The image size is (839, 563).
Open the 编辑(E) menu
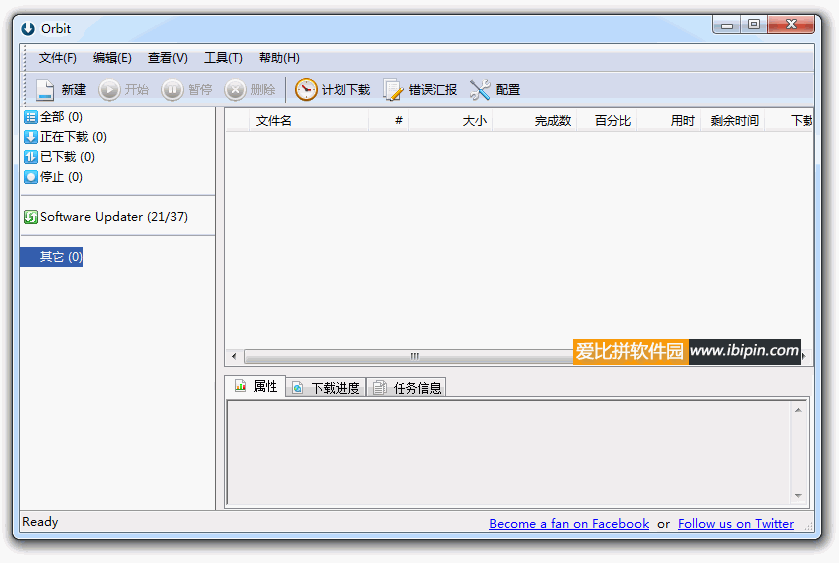click(x=112, y=58)
